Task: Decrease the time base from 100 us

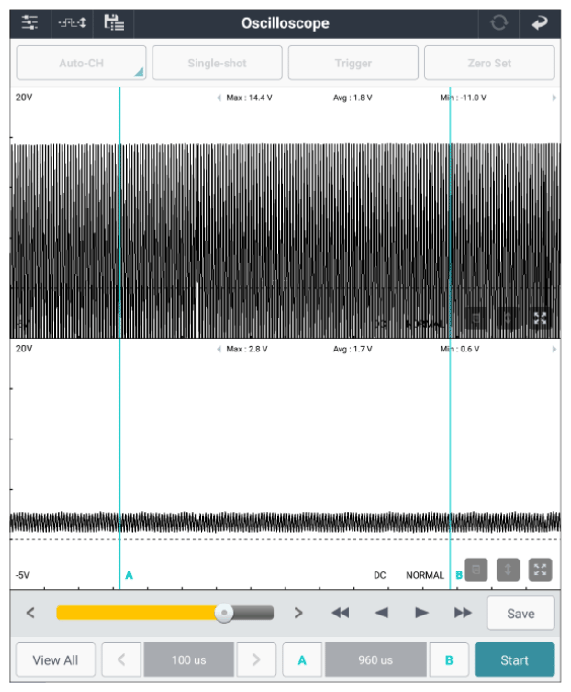Action: [121, 660]
